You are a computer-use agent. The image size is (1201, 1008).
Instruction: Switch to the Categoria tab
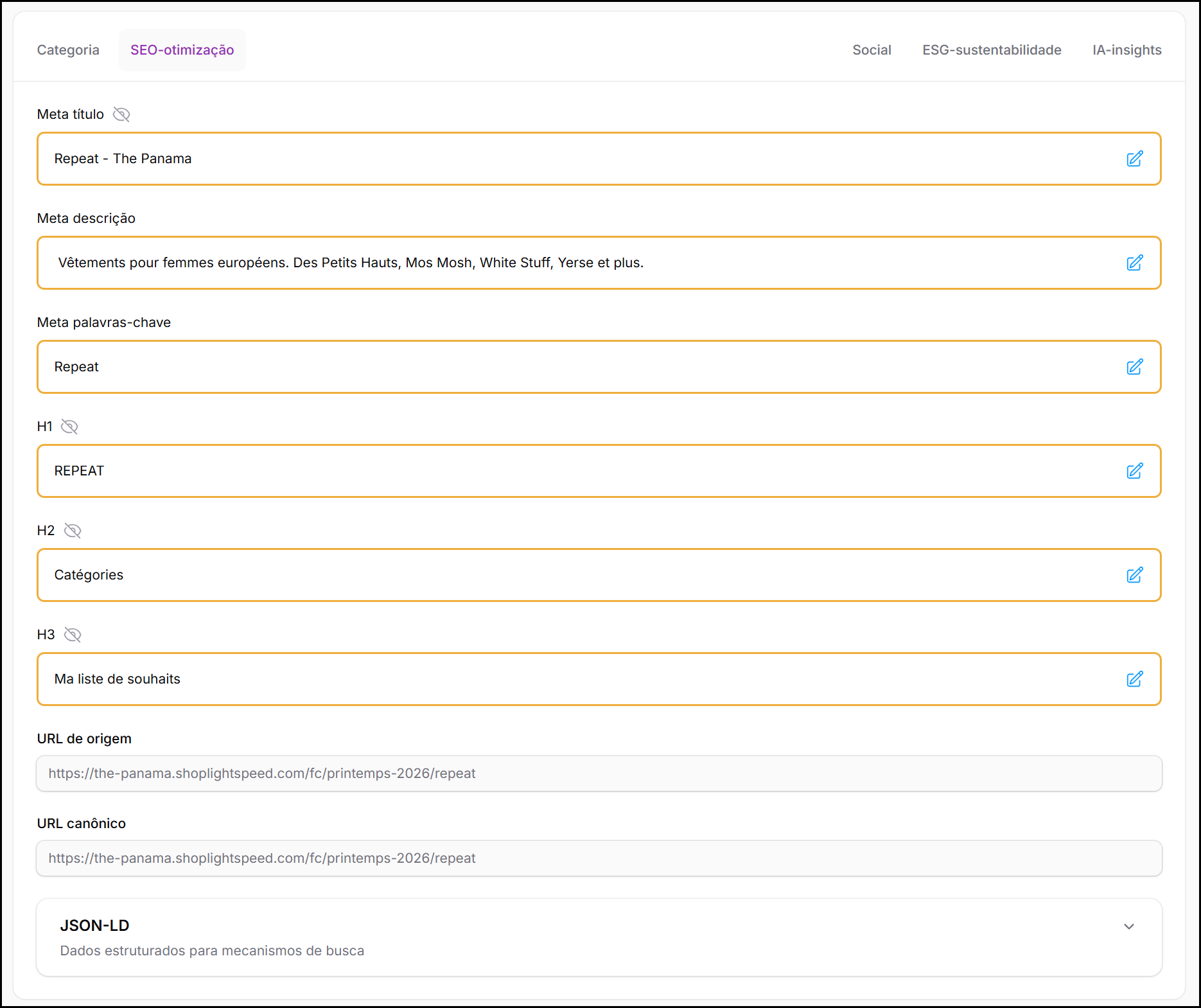coord(68,50)
